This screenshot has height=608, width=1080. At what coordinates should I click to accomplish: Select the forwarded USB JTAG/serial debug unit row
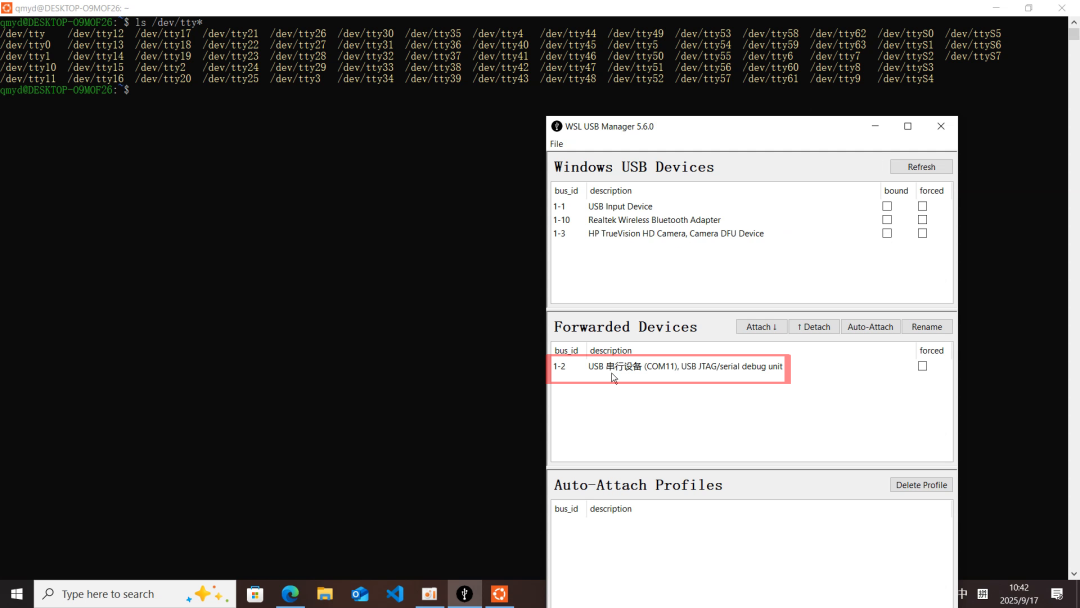click(751, 366)
